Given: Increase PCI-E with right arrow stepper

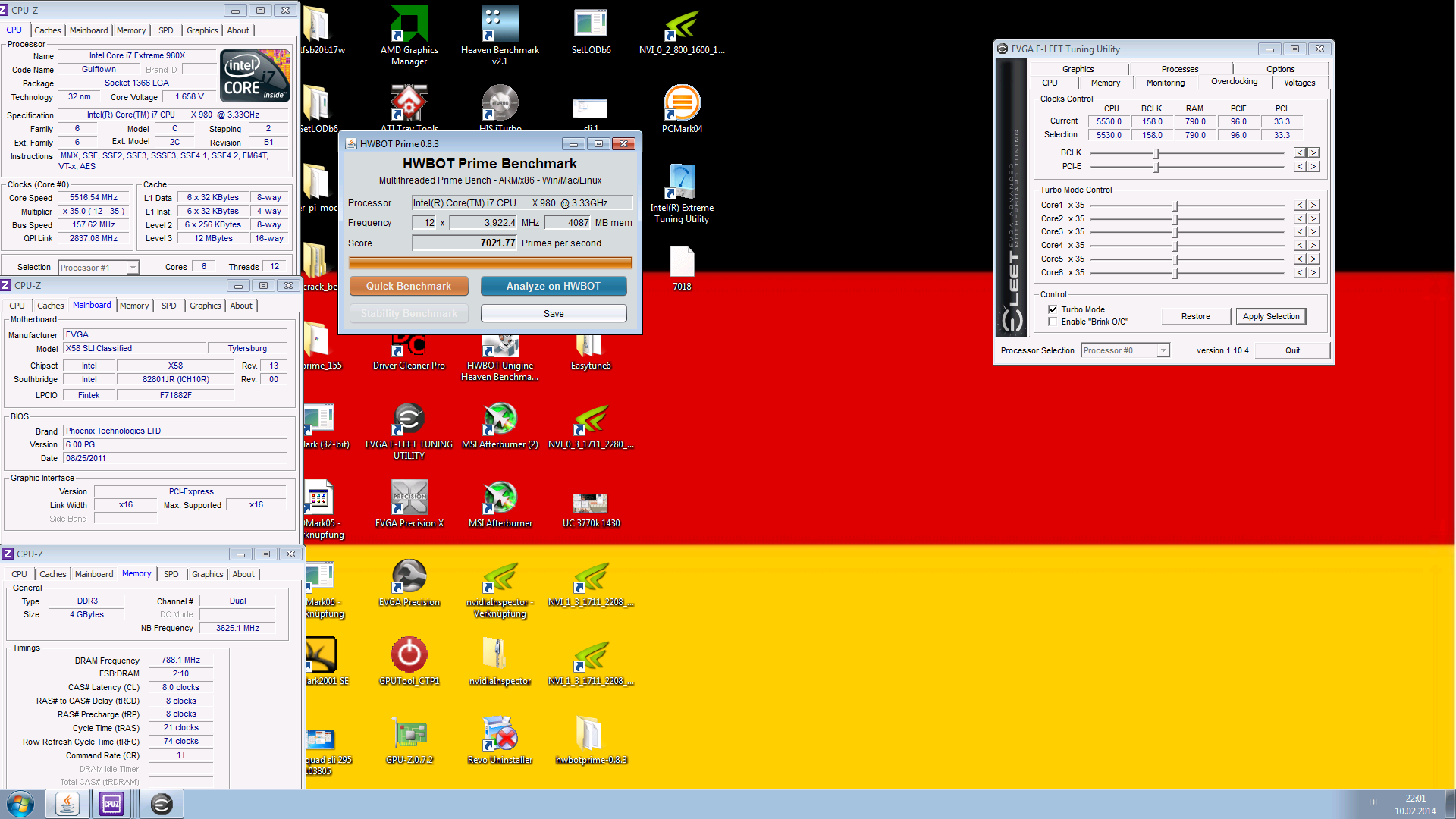Looking at the screenshot, I should [1313, 166].
